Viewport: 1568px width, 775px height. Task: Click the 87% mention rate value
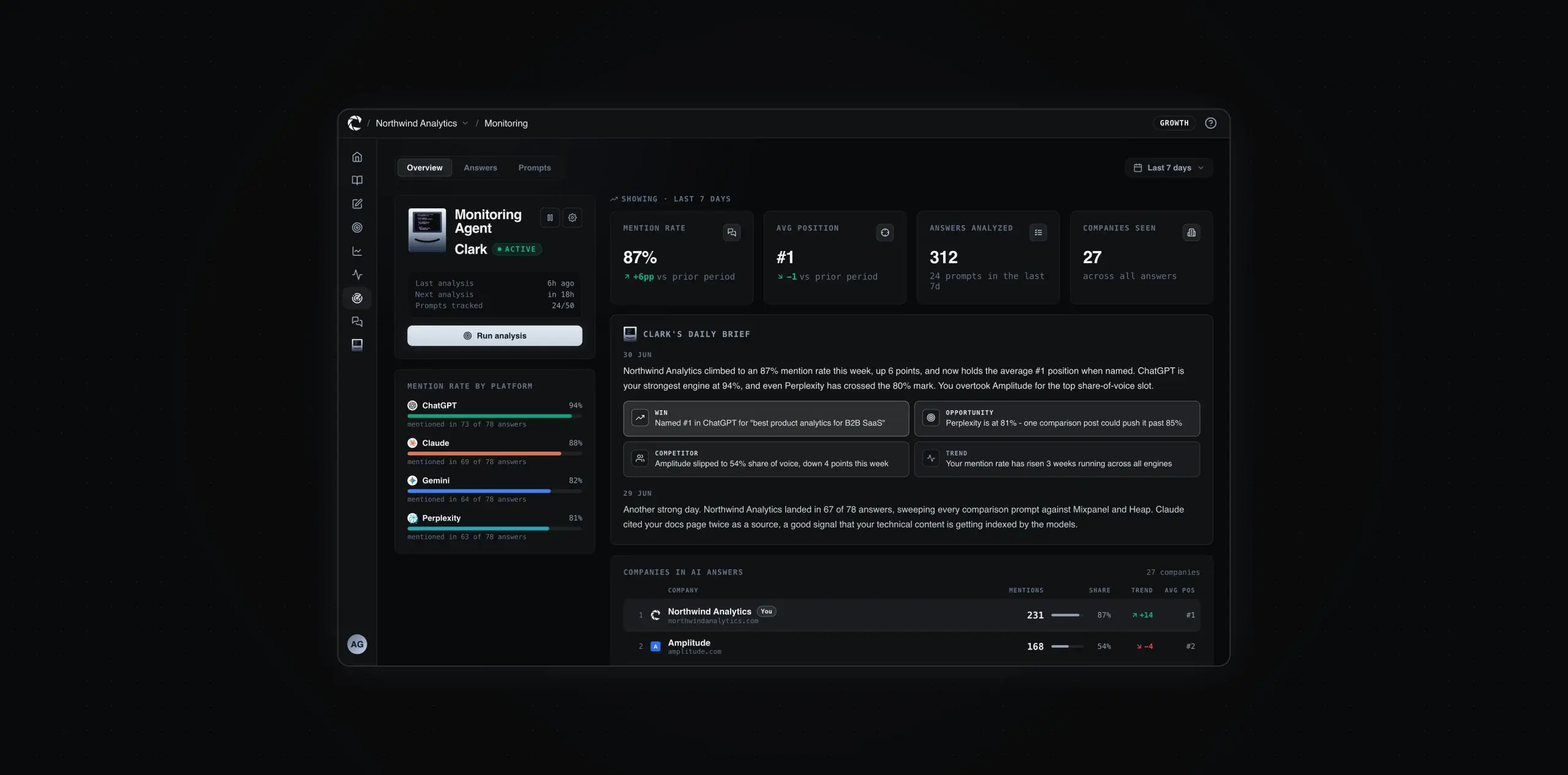pos(640,258)
